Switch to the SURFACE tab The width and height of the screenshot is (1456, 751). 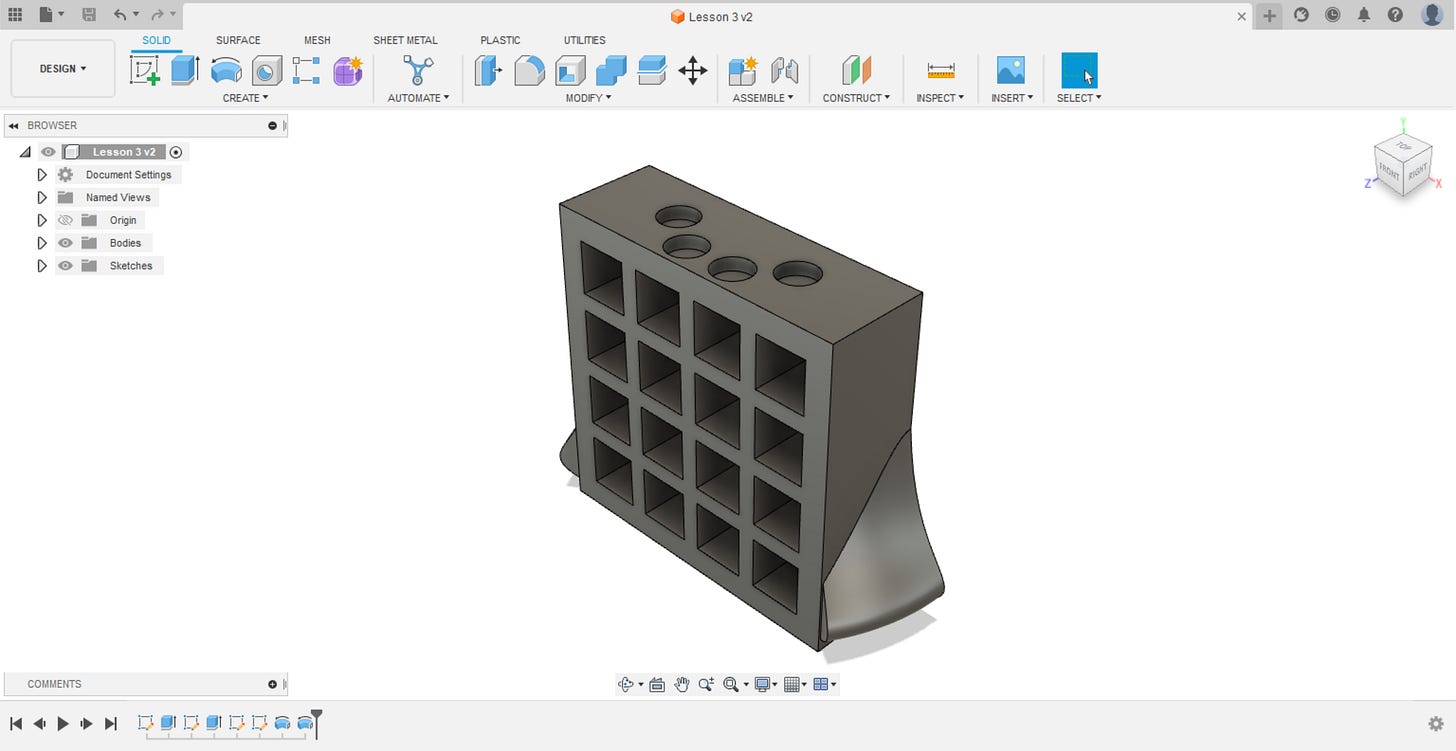click(238, 40)
